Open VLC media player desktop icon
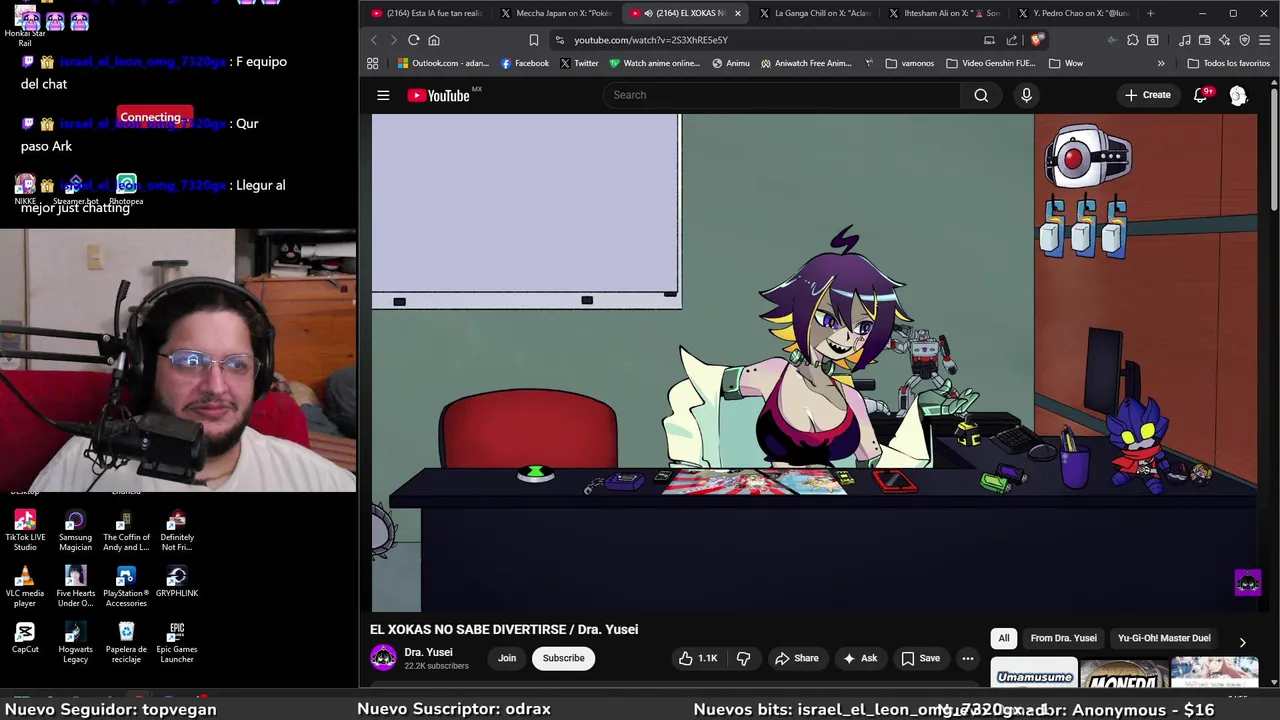Screen dimensions: 1280x720 pyautogui.click(x=25, y=586)
